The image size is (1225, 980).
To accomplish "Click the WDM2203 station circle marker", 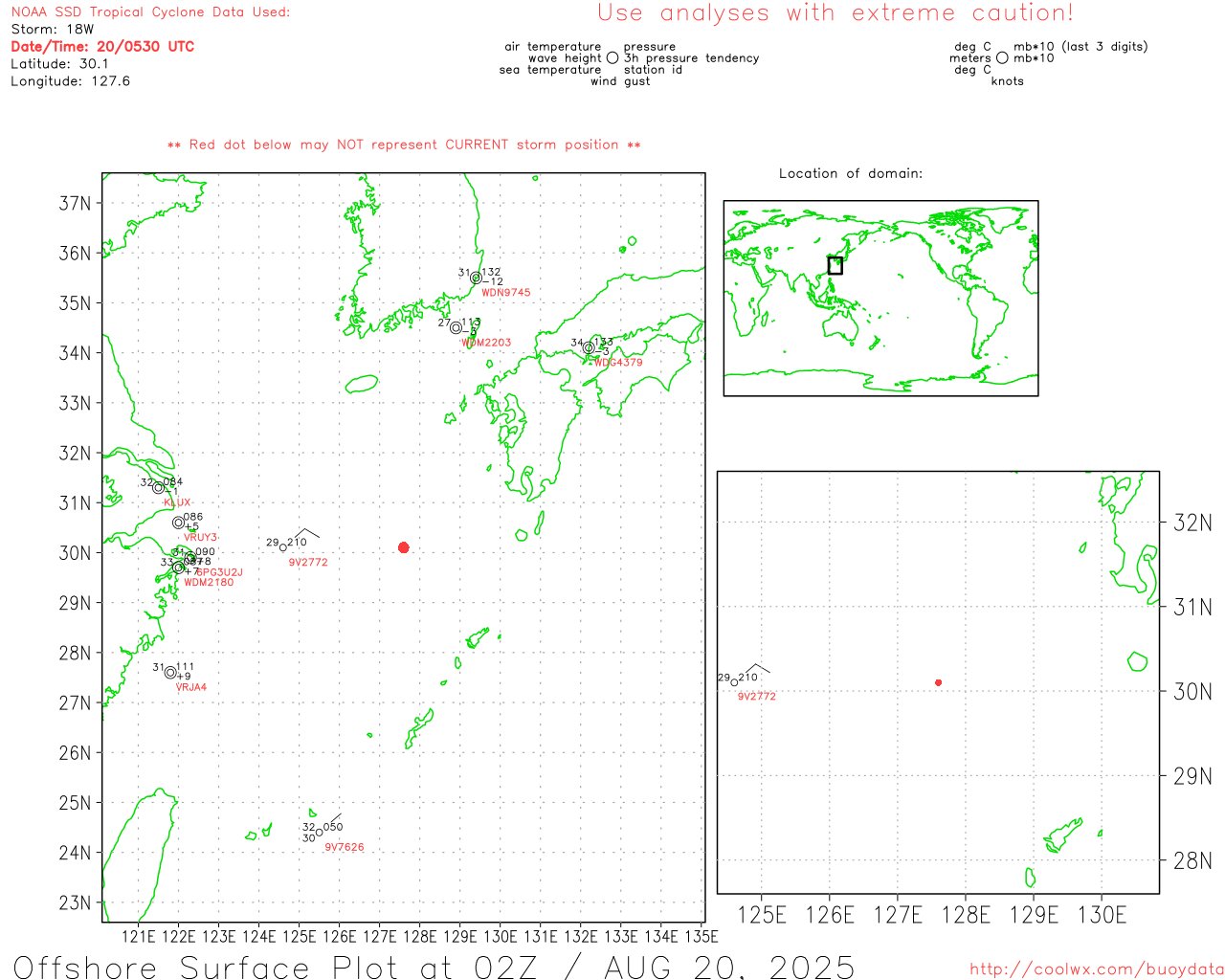I will [x=456, y=328].
